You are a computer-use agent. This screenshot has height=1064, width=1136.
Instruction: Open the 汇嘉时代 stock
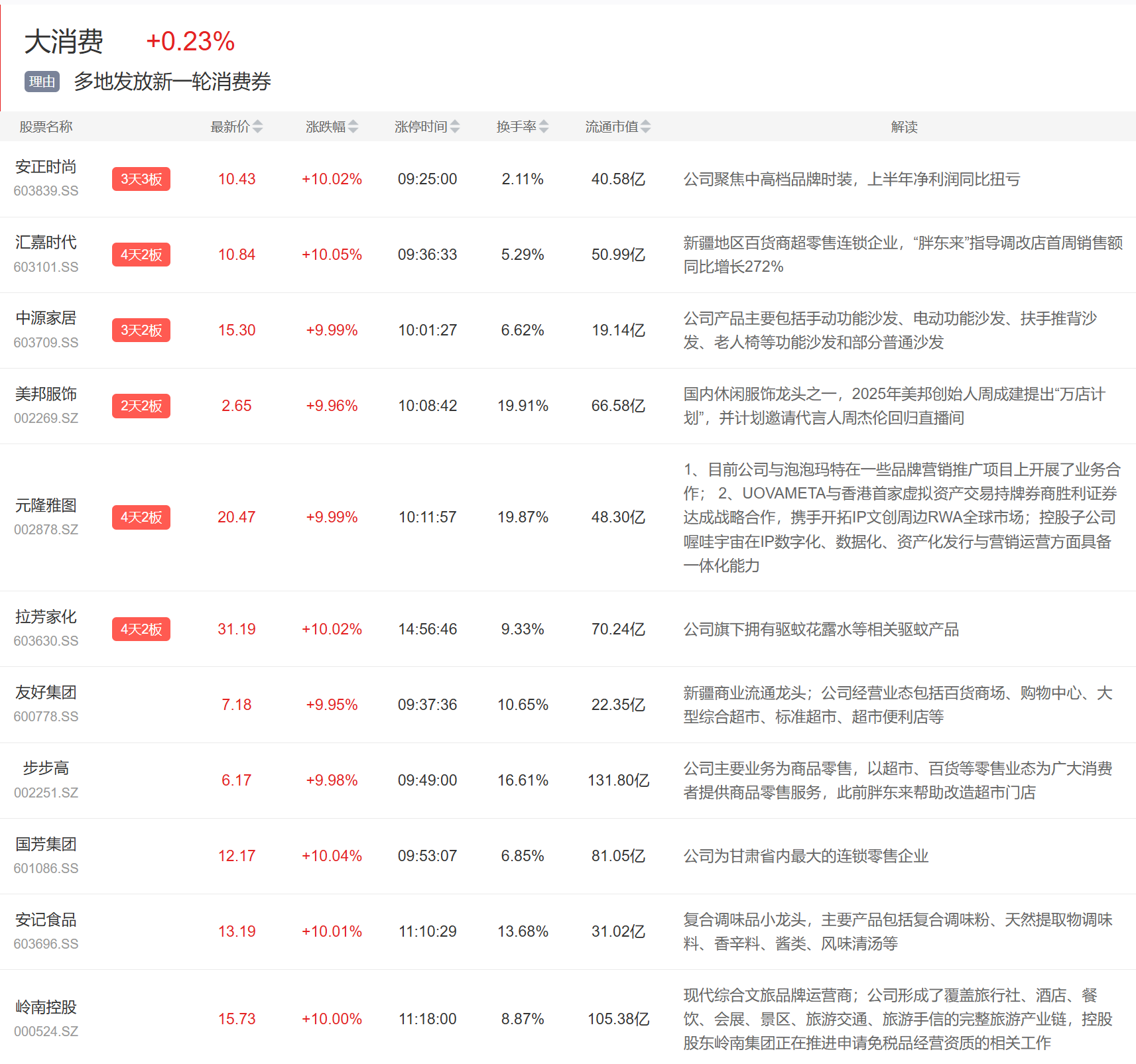pos(46,243)
